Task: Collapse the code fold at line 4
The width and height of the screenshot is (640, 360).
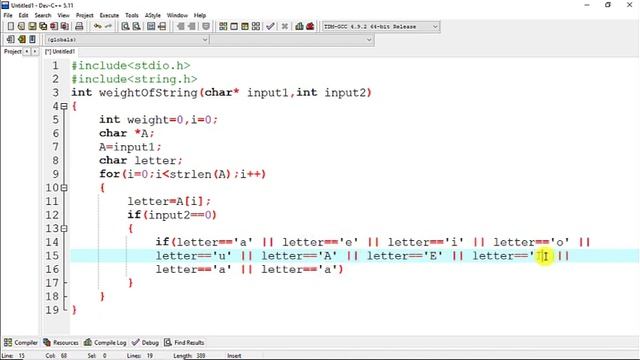Action: (x=64, y=107)
